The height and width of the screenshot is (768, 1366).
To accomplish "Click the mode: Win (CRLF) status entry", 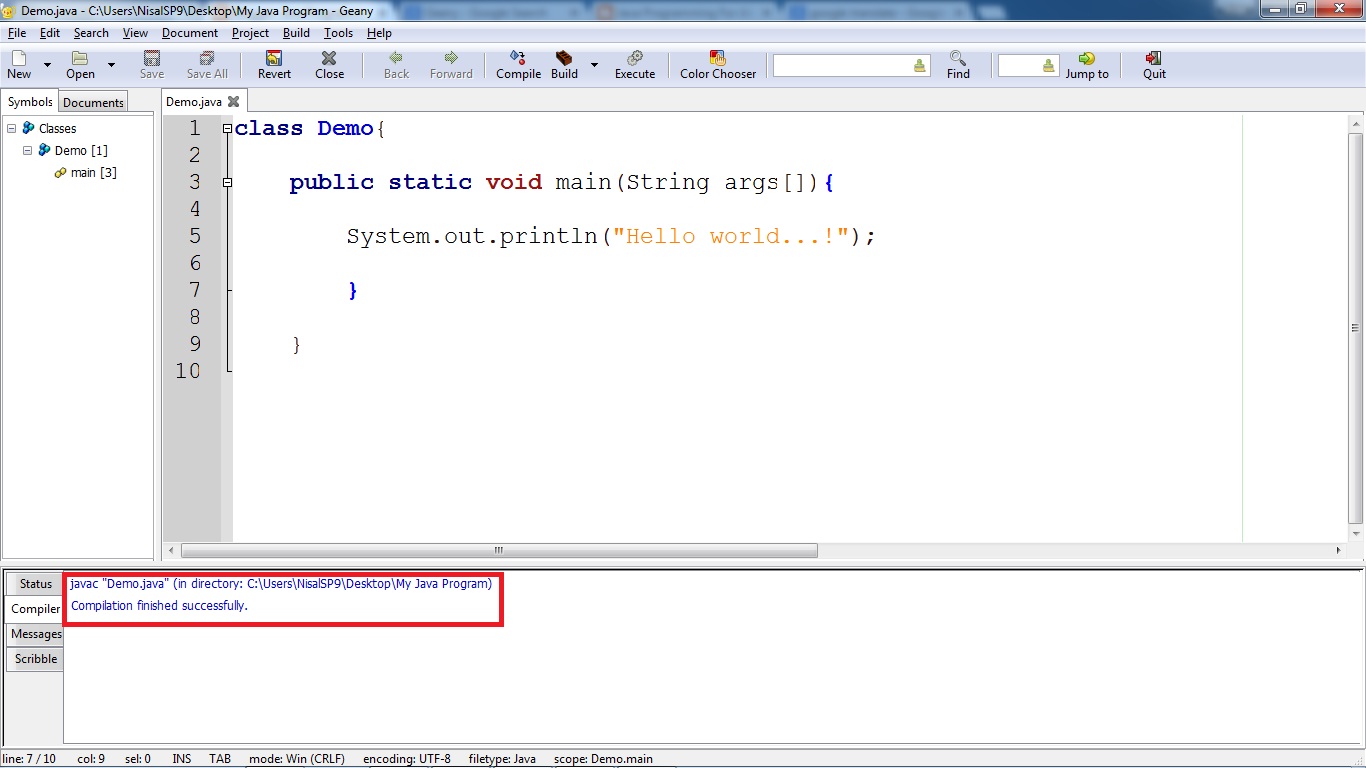I will [297, 759].
